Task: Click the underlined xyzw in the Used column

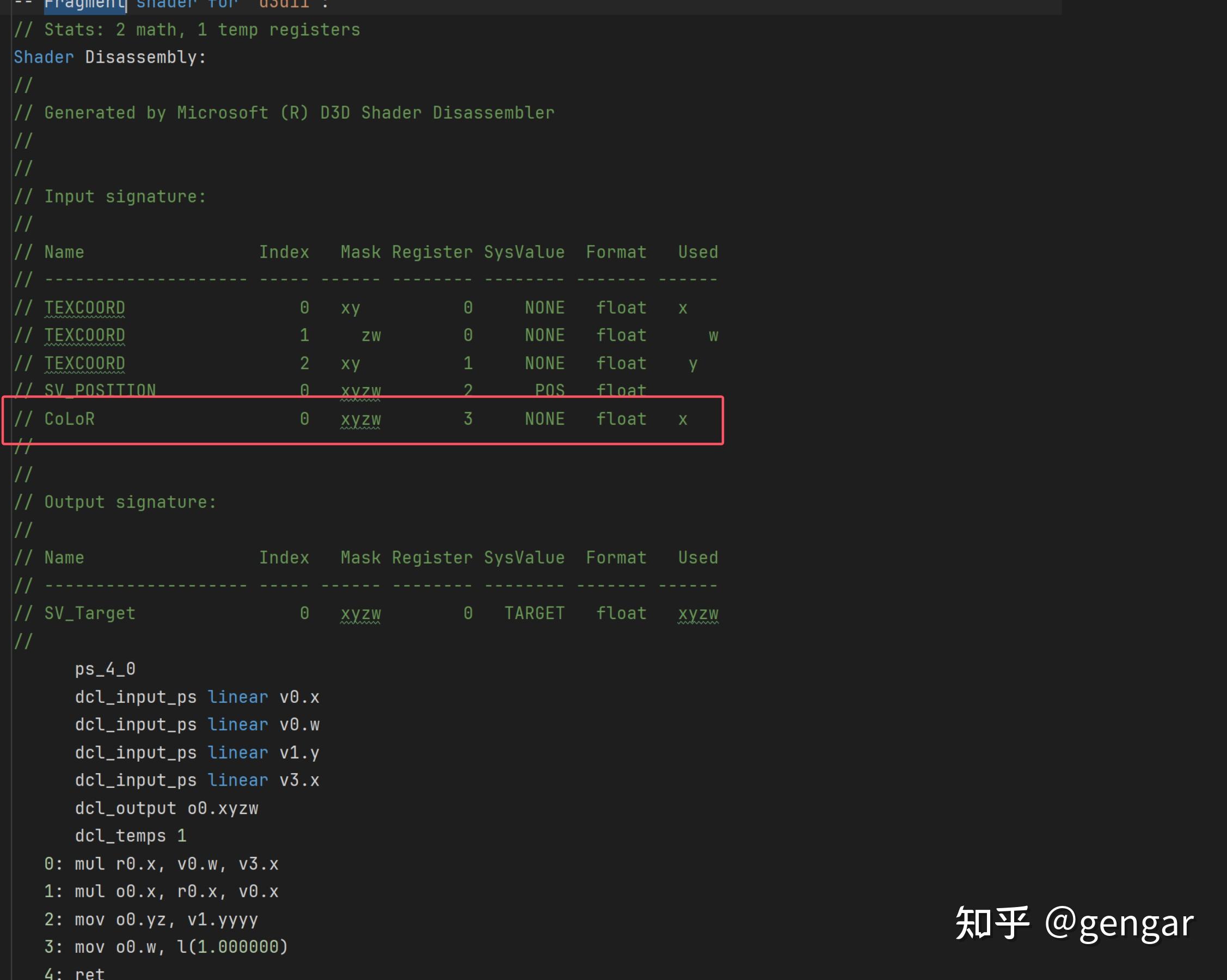Action: click(698, 614)
